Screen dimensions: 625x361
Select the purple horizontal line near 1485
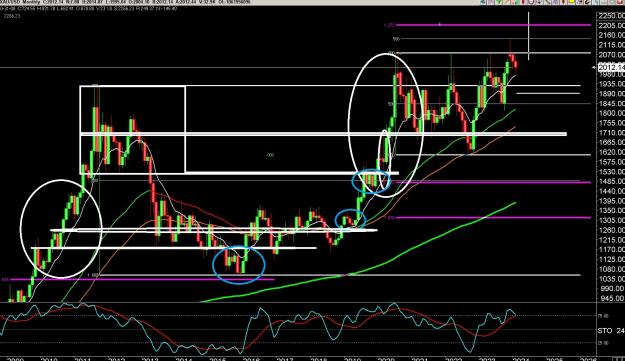[x=493, y=182]
